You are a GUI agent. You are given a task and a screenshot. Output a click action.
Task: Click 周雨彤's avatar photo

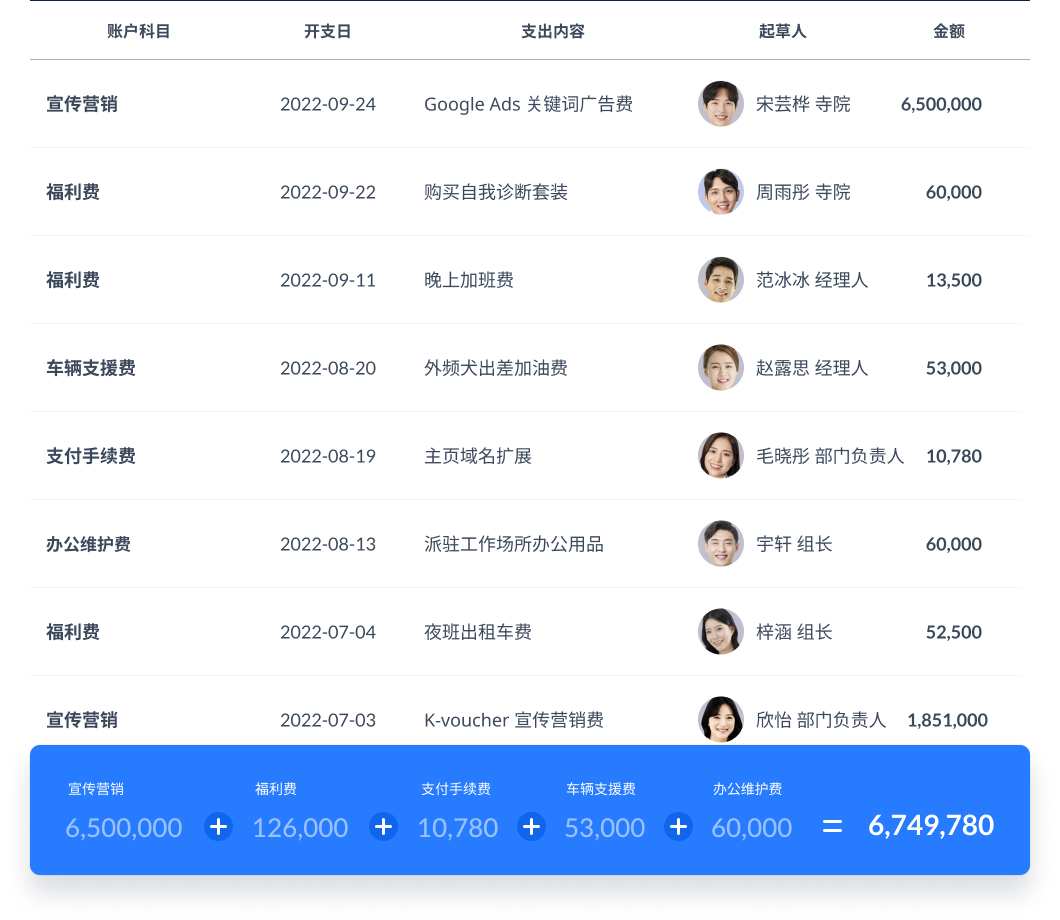(x=720, y=192)
